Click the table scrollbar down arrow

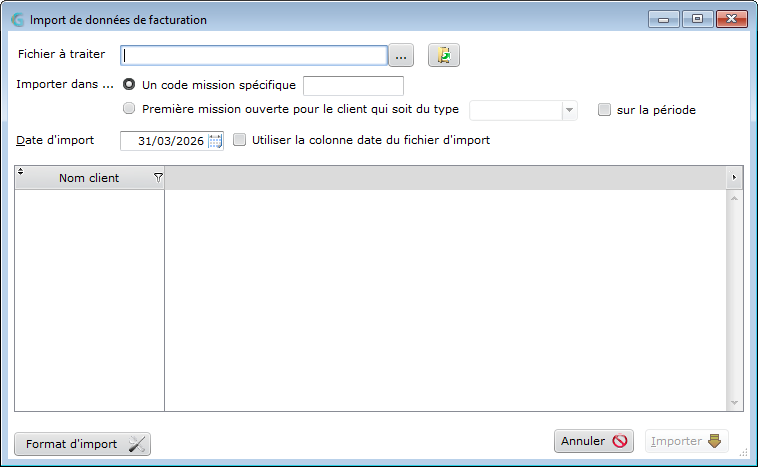pos(734,403)
